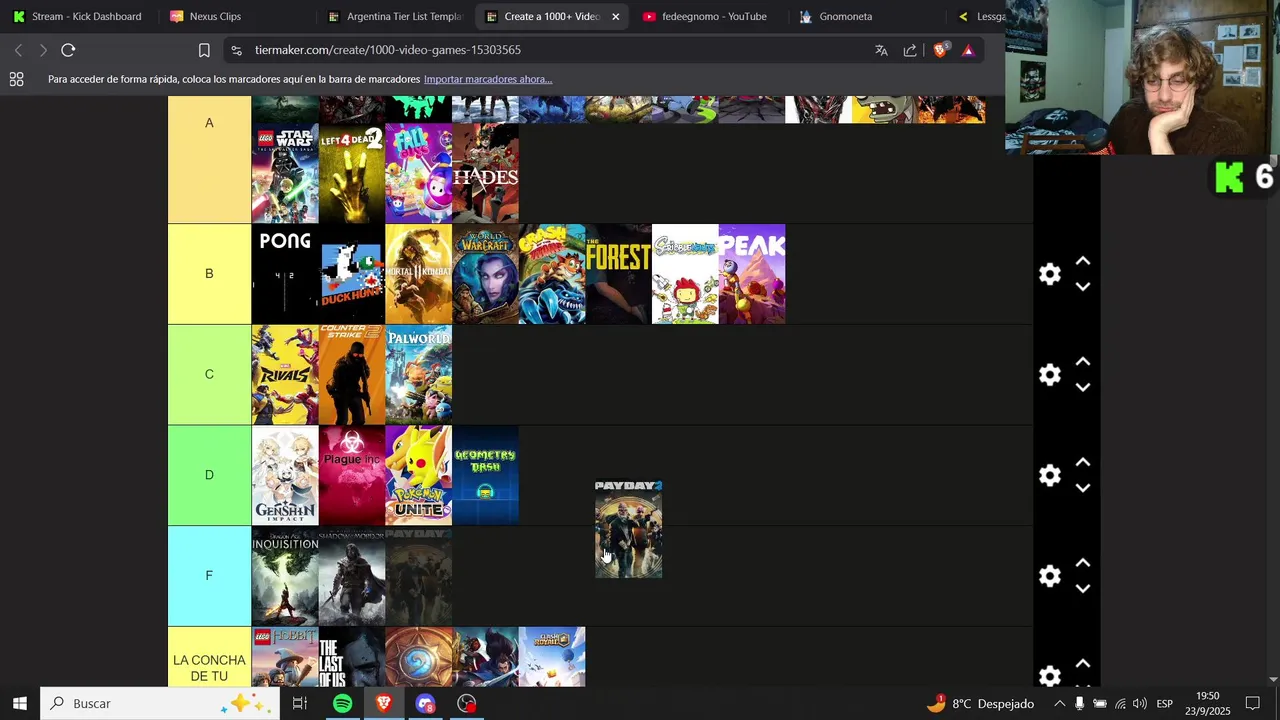
Task: Click LA CONCHA DE TU tier label
Action: tap(209, 657)
